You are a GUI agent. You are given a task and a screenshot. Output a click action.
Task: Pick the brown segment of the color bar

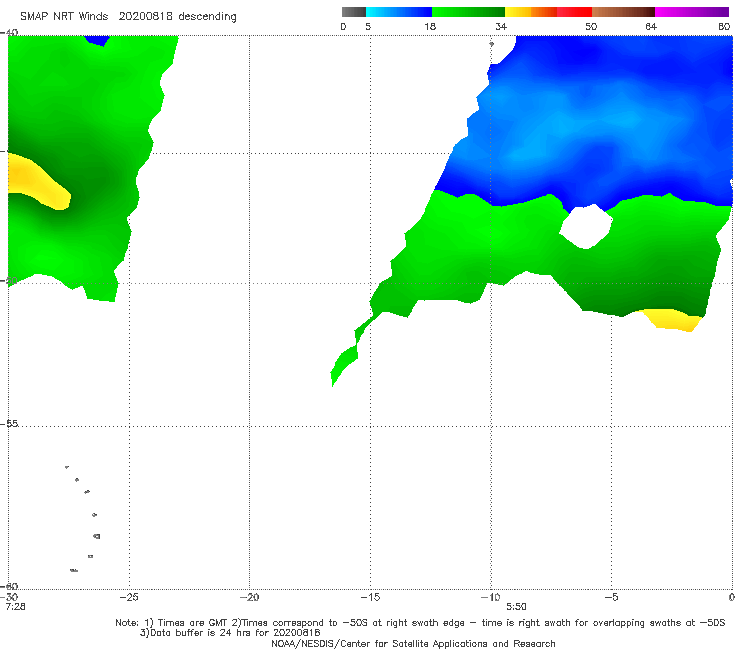pyautogui.click(x=623, y=12)
